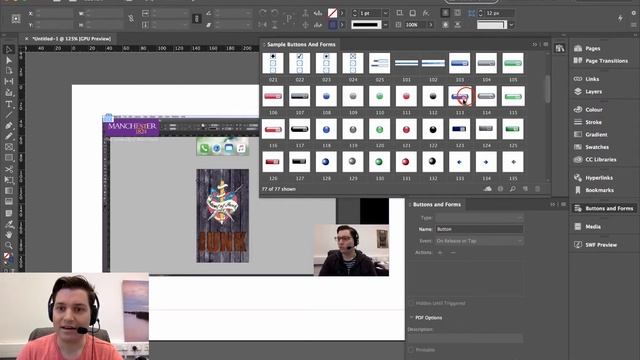Add an action with the plus button
The width and height of the screenshot is (640, 360).
pos(440,253)
